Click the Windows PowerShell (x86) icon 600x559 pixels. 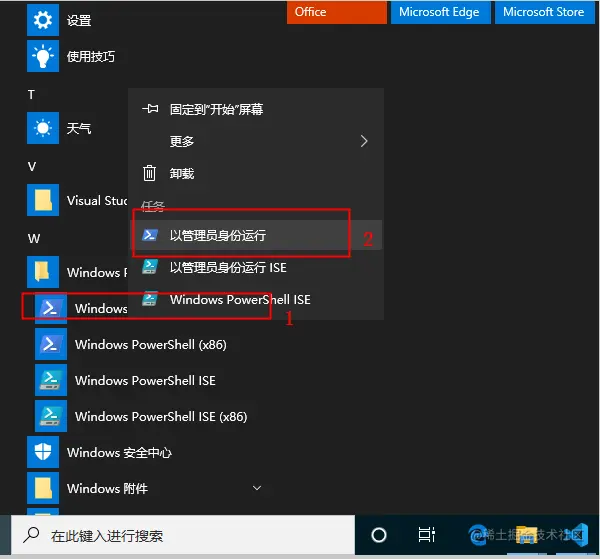(51, 344)
